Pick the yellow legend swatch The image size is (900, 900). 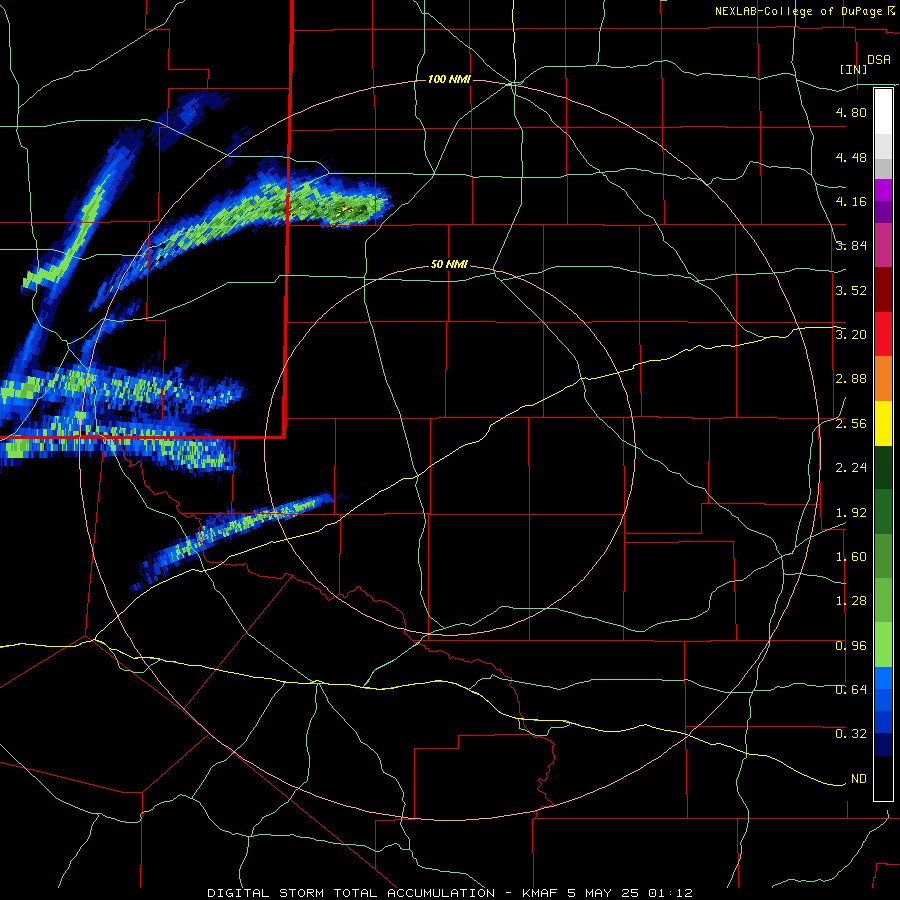883,423
